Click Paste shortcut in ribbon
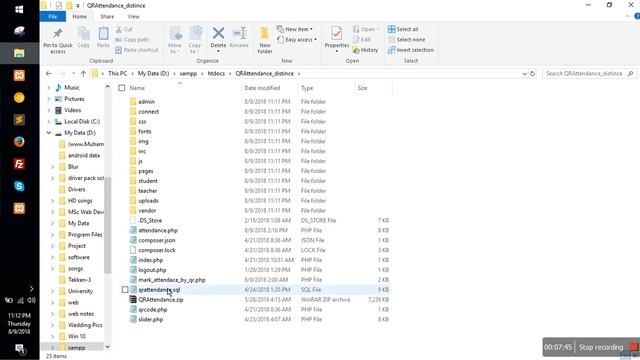Image resolution: width=640 pixels, height=360 pixels. coord(137,50)
